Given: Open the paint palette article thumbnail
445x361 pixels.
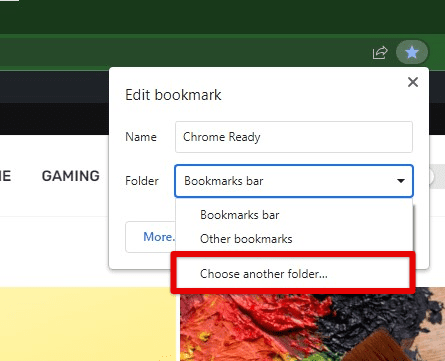Looking at the screenshot, I should [x=312, y=326].
